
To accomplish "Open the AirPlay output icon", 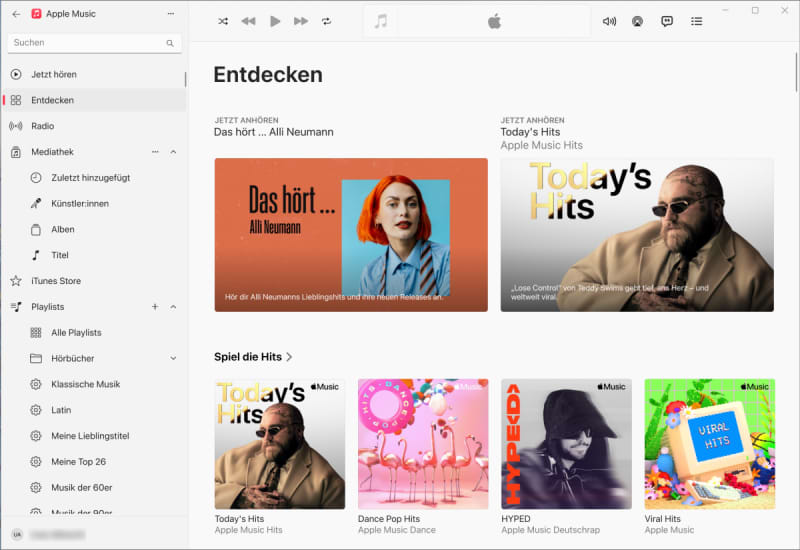I will 637,21.
